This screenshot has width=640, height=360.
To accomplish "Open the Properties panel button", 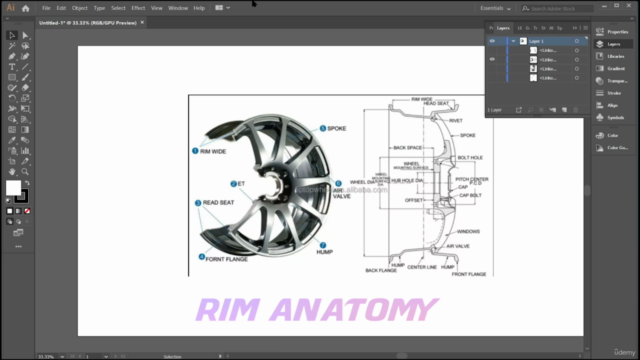I will 612,32.
